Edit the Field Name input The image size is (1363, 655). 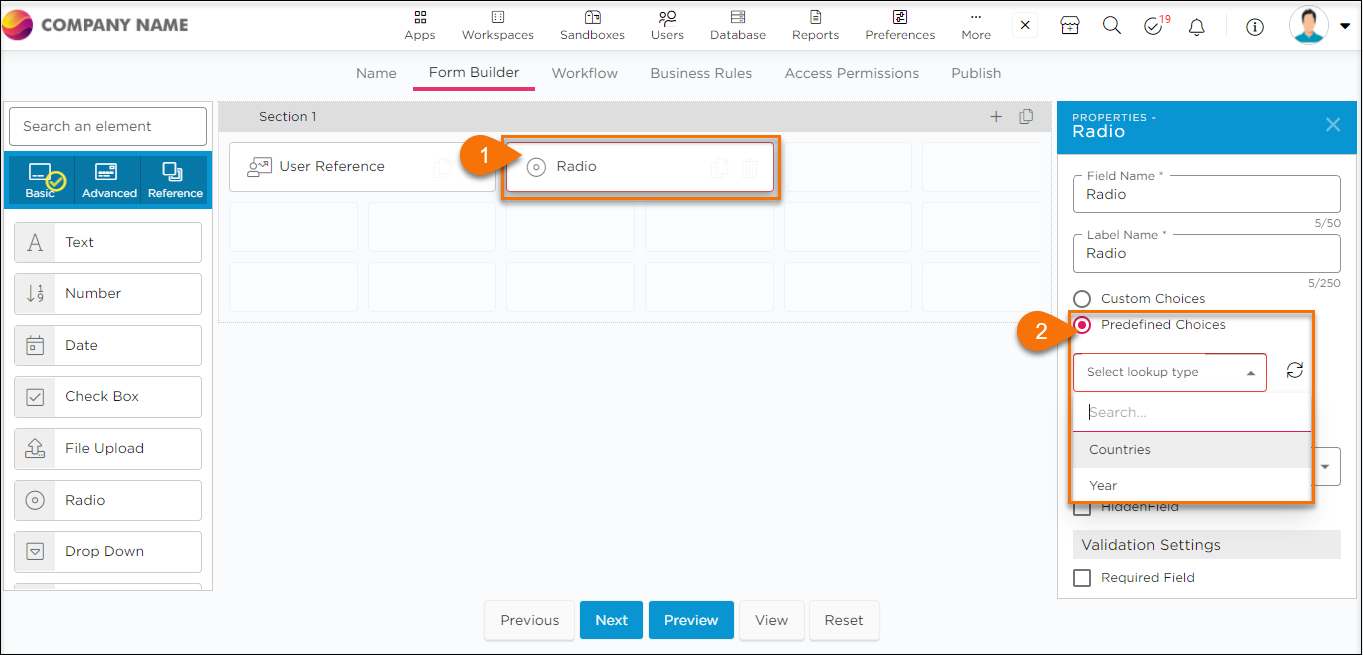(x=1207, y=194)
